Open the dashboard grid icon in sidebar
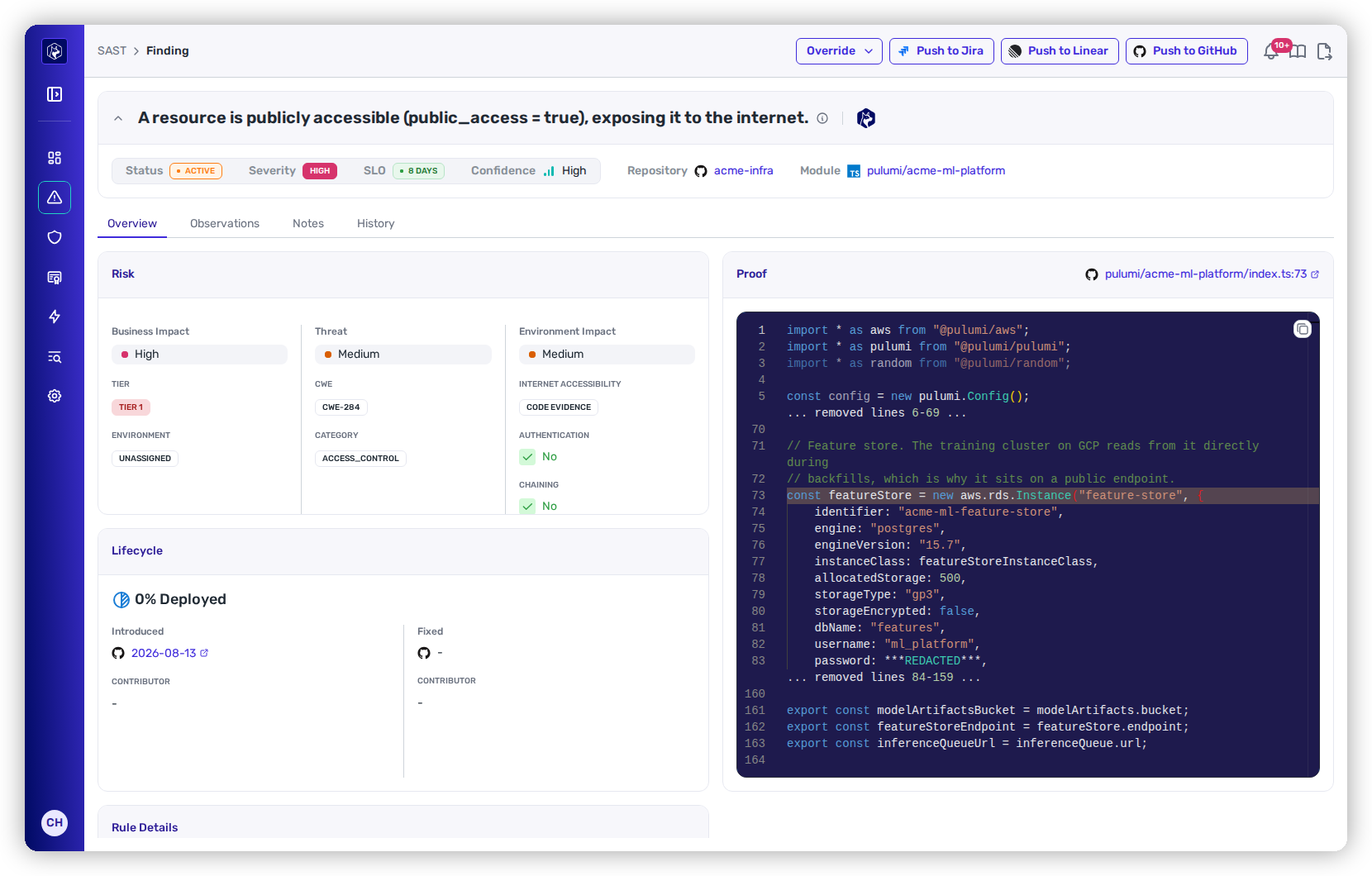Viewport: 1372px width, 876px height. click(55, 158)
